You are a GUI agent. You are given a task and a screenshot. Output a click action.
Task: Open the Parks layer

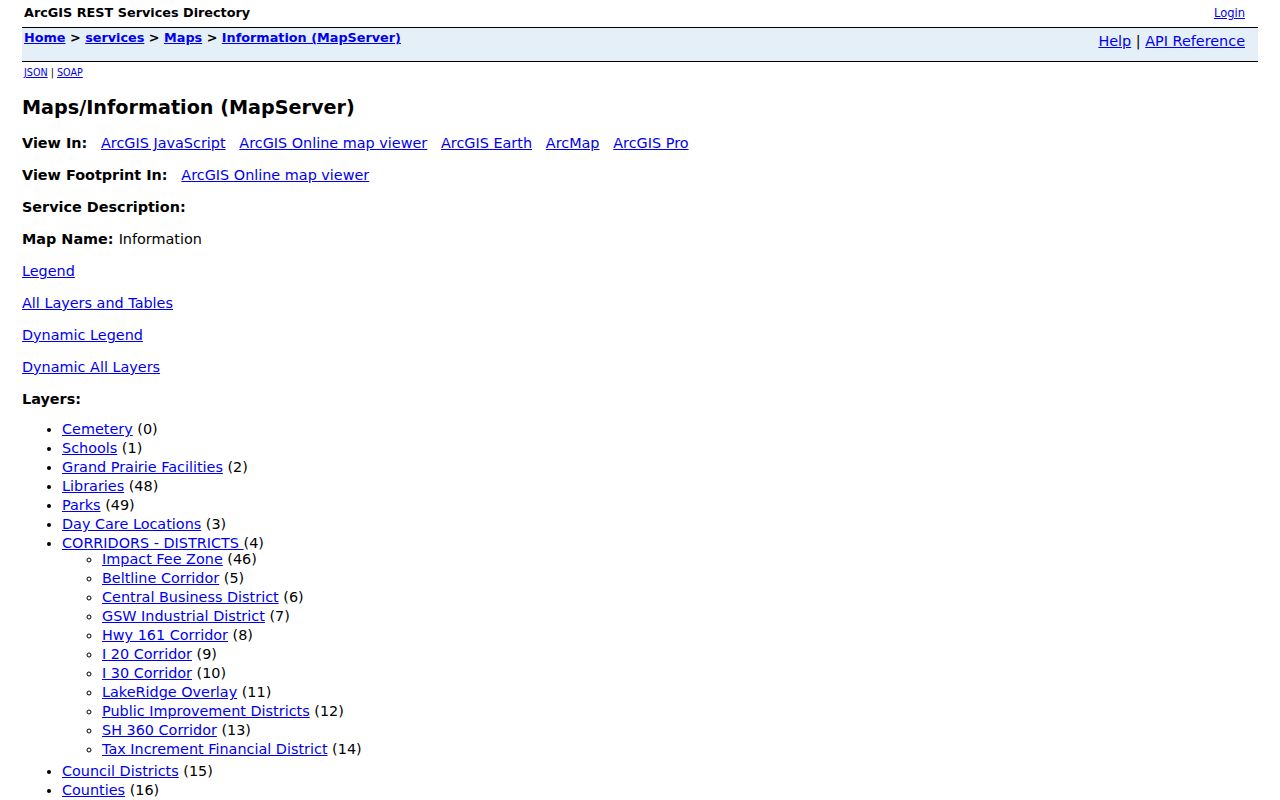pyautogui.click(x=81, y=505)
